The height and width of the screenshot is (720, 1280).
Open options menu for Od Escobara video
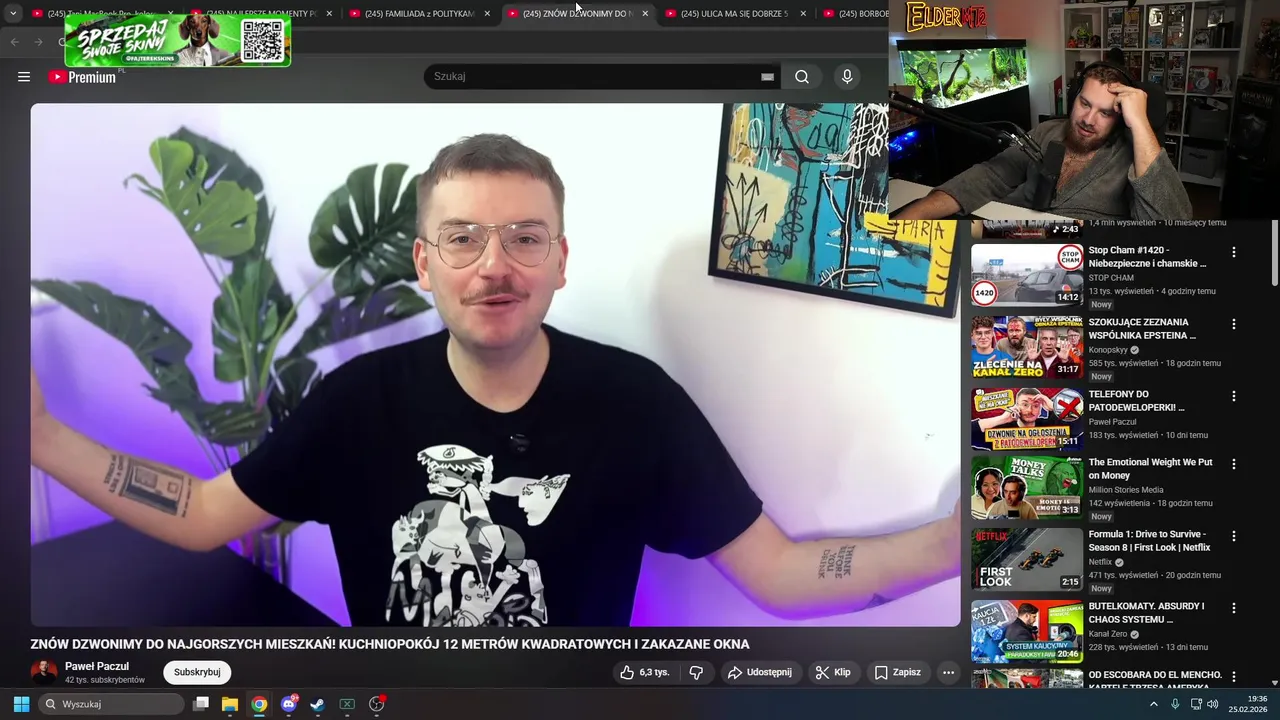click(x=1234, y=678)
